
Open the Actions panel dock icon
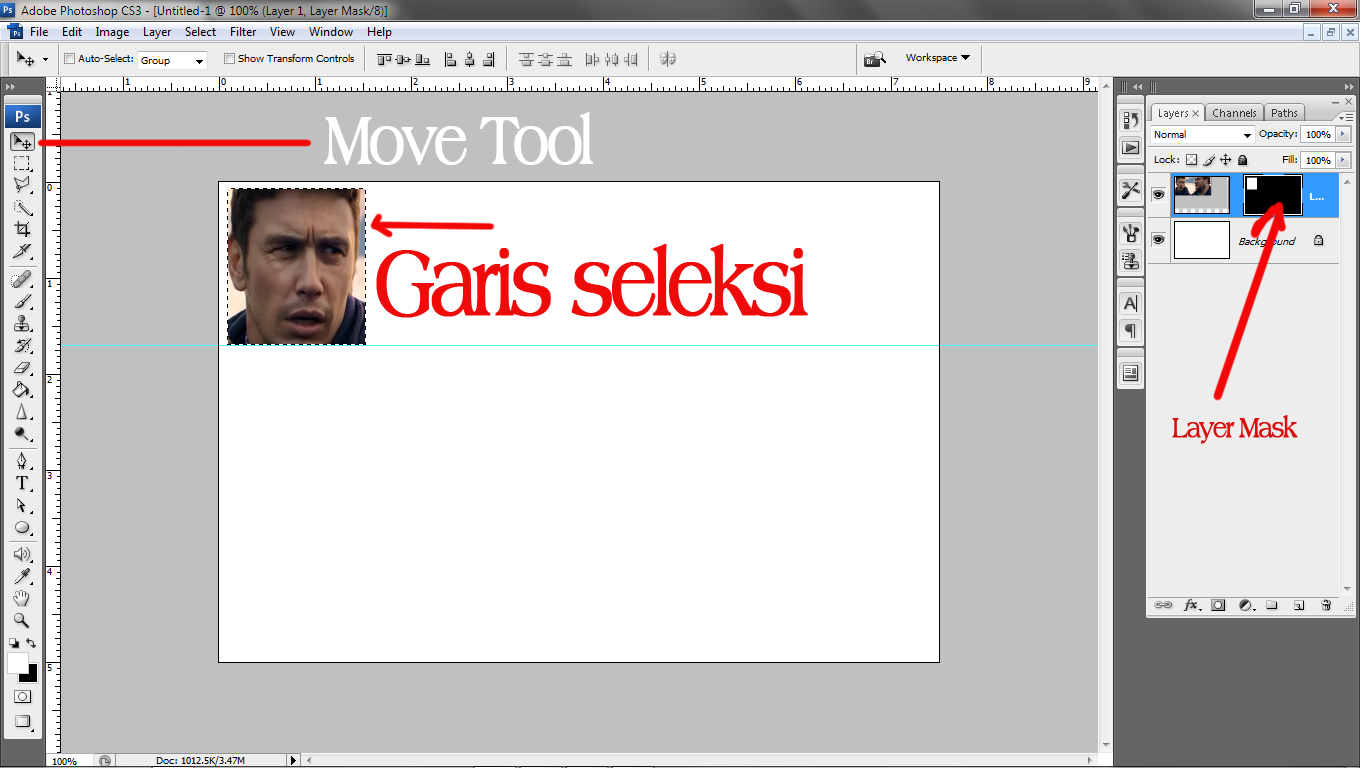click(1131, 147)
